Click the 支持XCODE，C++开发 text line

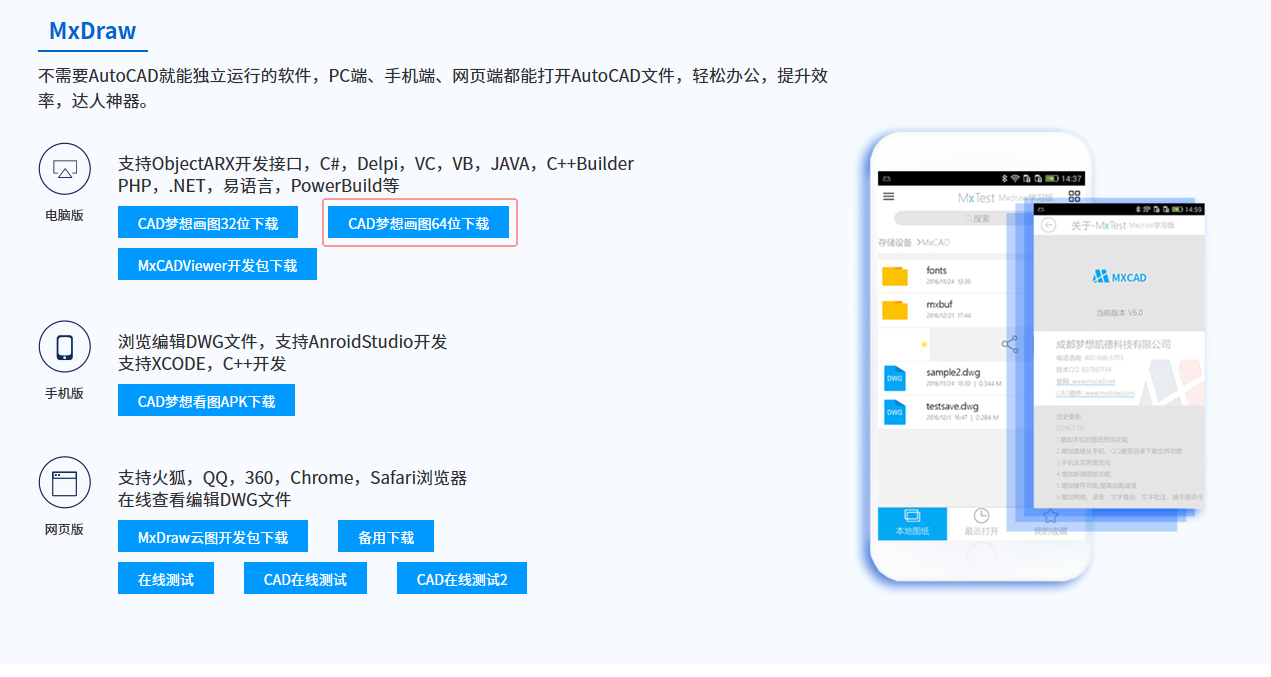[x=202, y=363]
